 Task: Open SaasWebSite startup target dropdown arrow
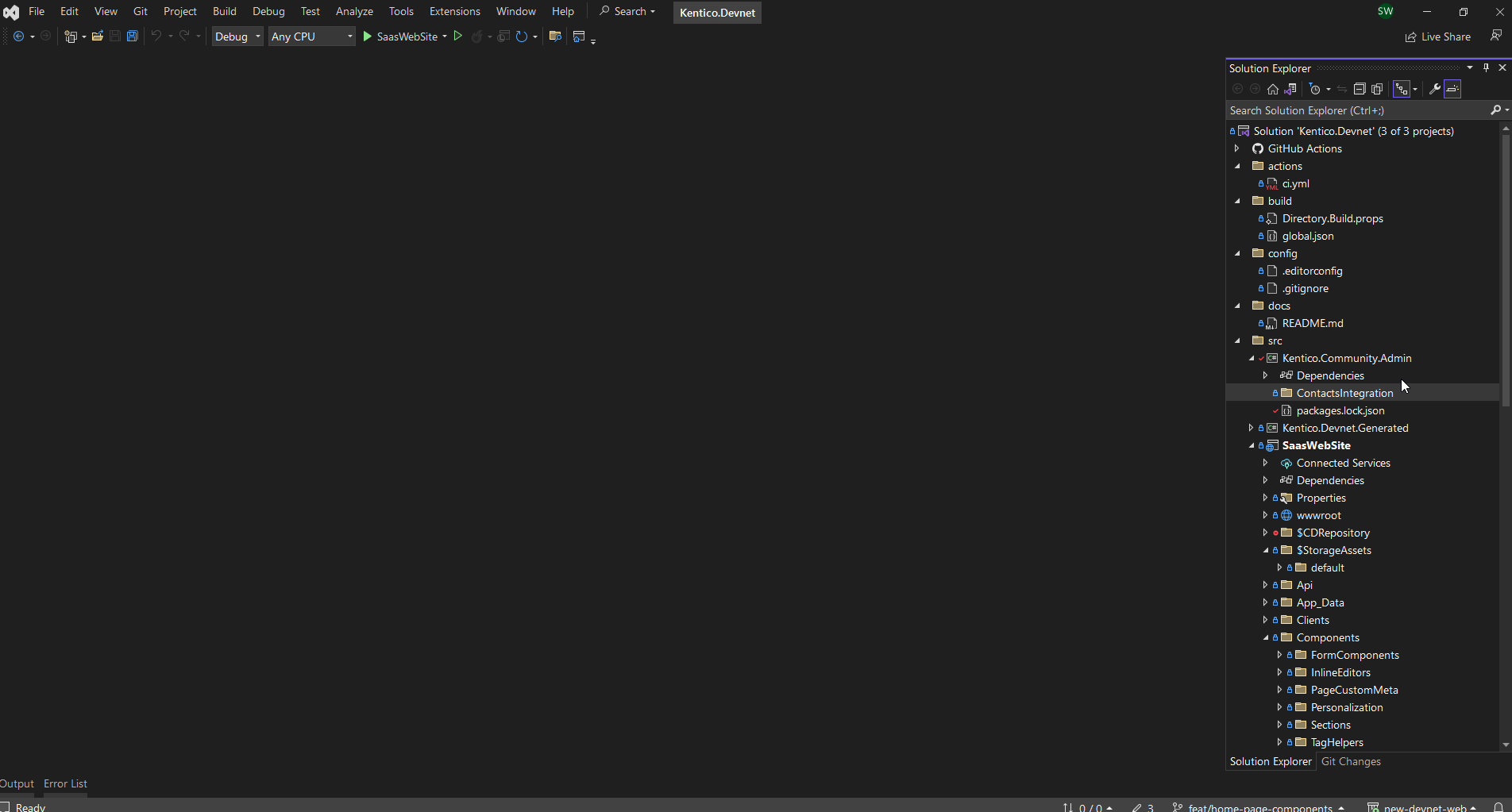click(445, 37)
